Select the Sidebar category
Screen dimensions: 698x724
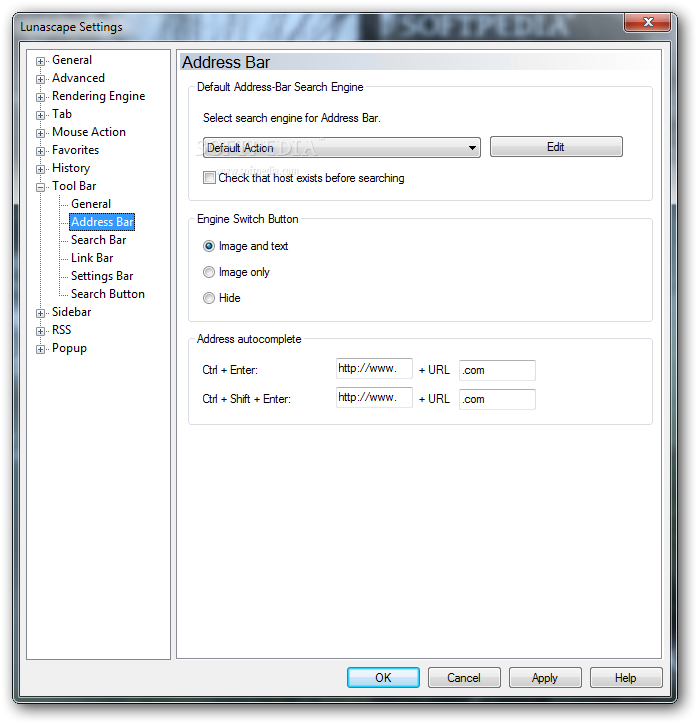tap(72, 312)
